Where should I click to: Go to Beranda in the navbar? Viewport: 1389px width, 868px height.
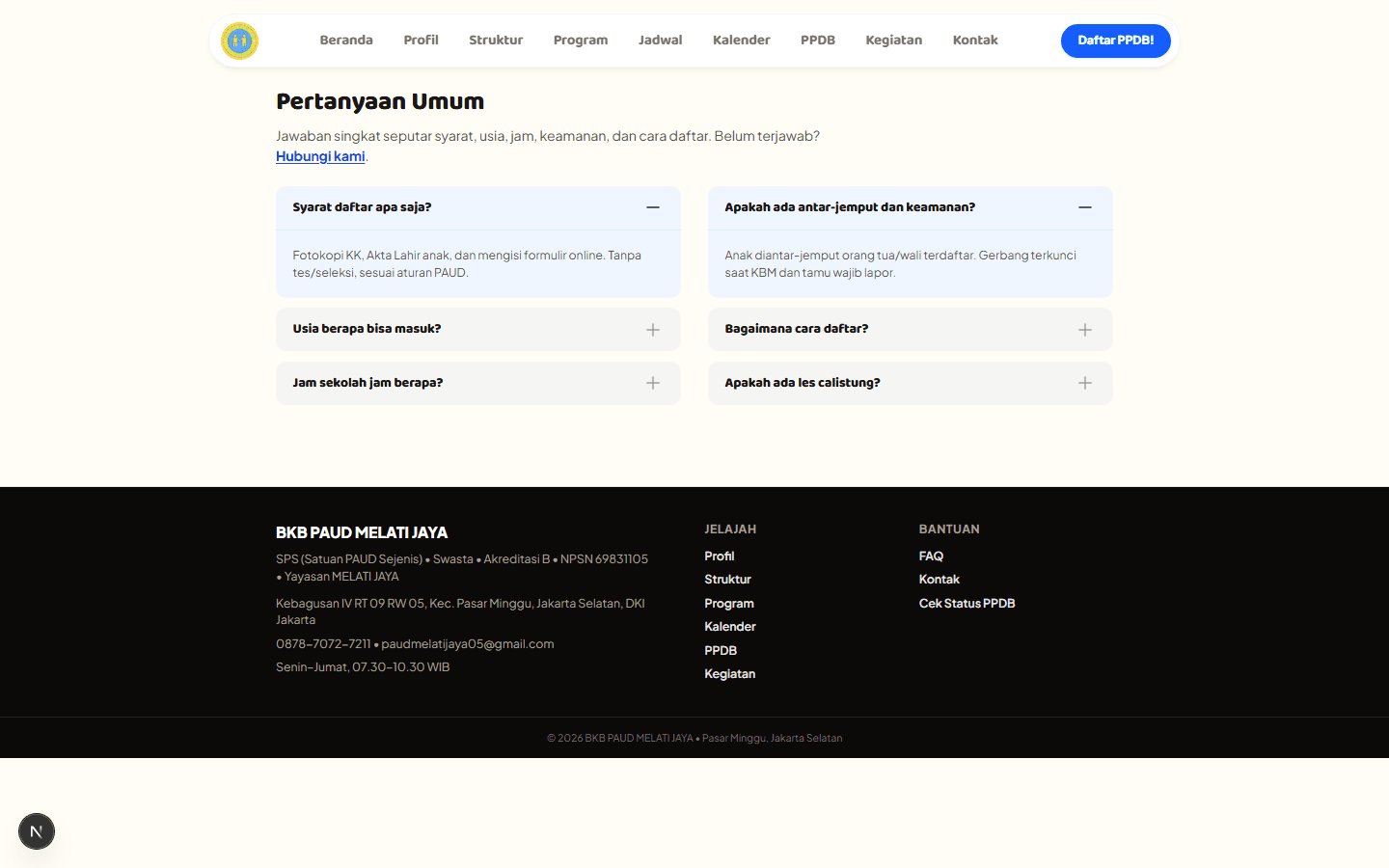[x=346, y=41]
